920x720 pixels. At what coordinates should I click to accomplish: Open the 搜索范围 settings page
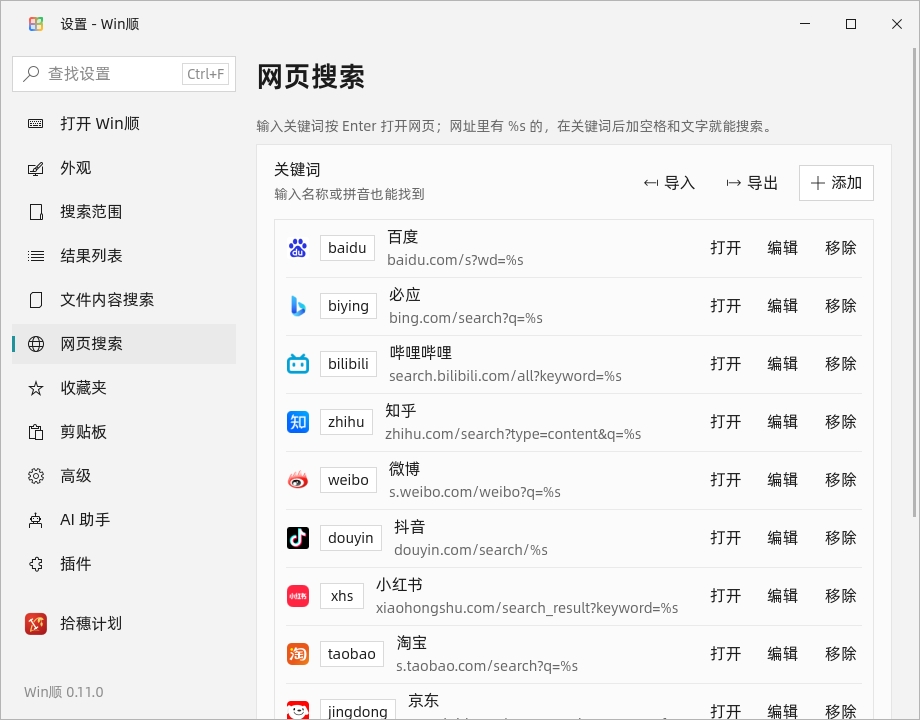124,212
